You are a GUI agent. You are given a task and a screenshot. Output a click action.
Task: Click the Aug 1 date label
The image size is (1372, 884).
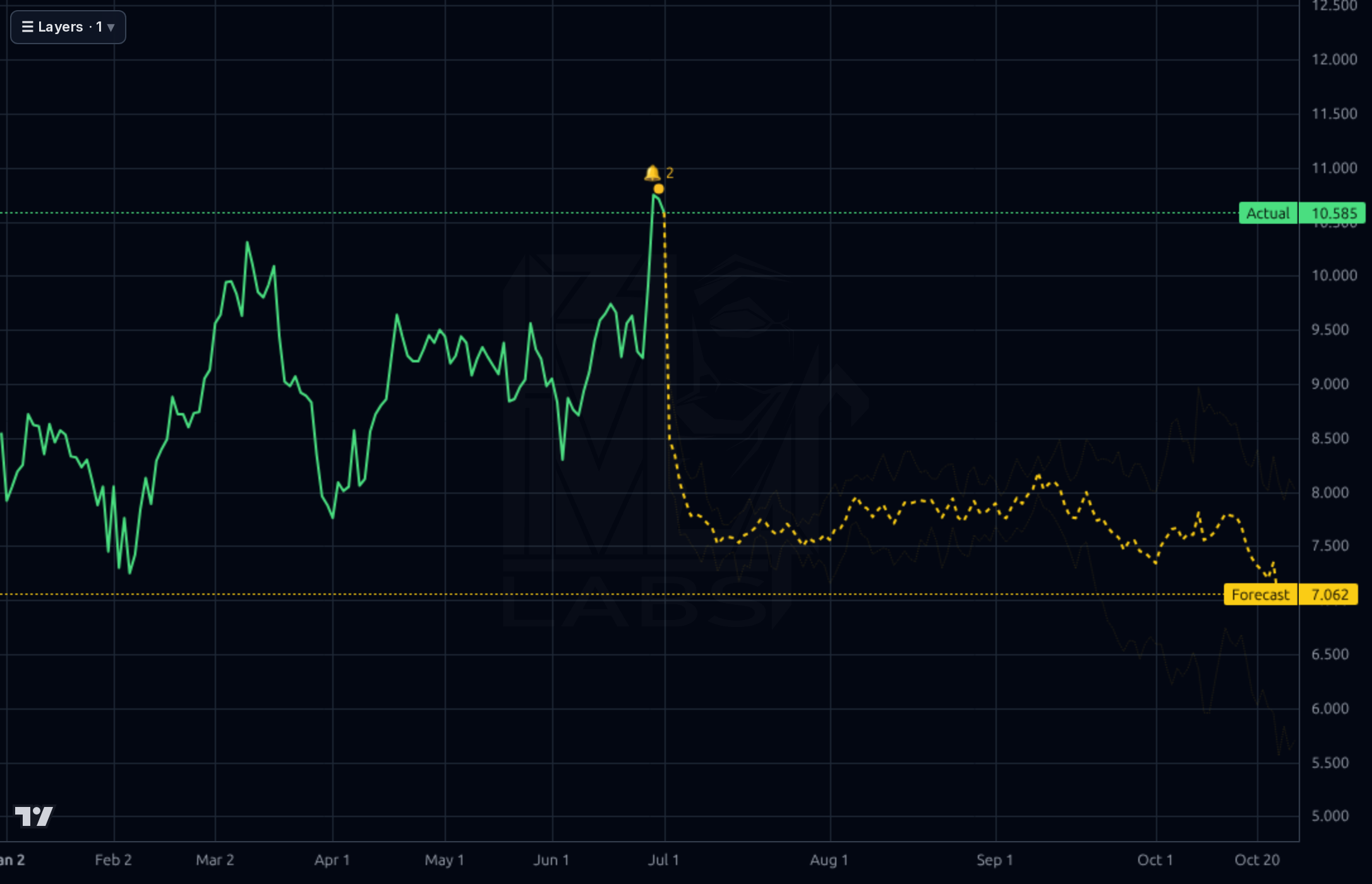click(x=829, y=860)
